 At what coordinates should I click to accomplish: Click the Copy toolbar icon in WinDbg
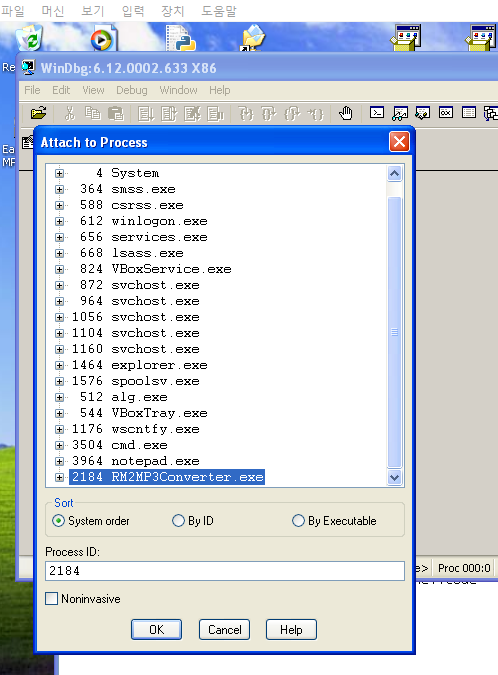pos(93,114)
